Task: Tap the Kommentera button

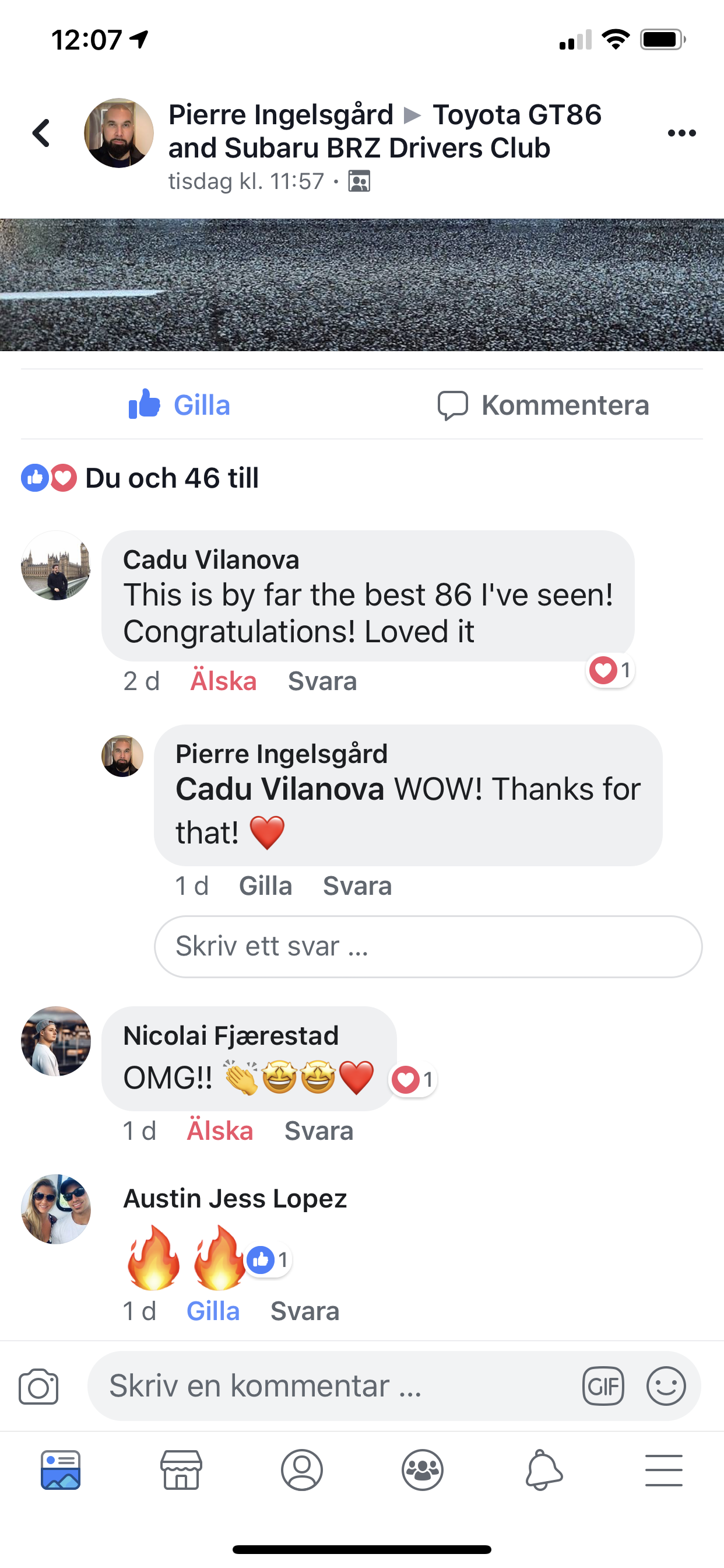Action: (x=543, y=405)
